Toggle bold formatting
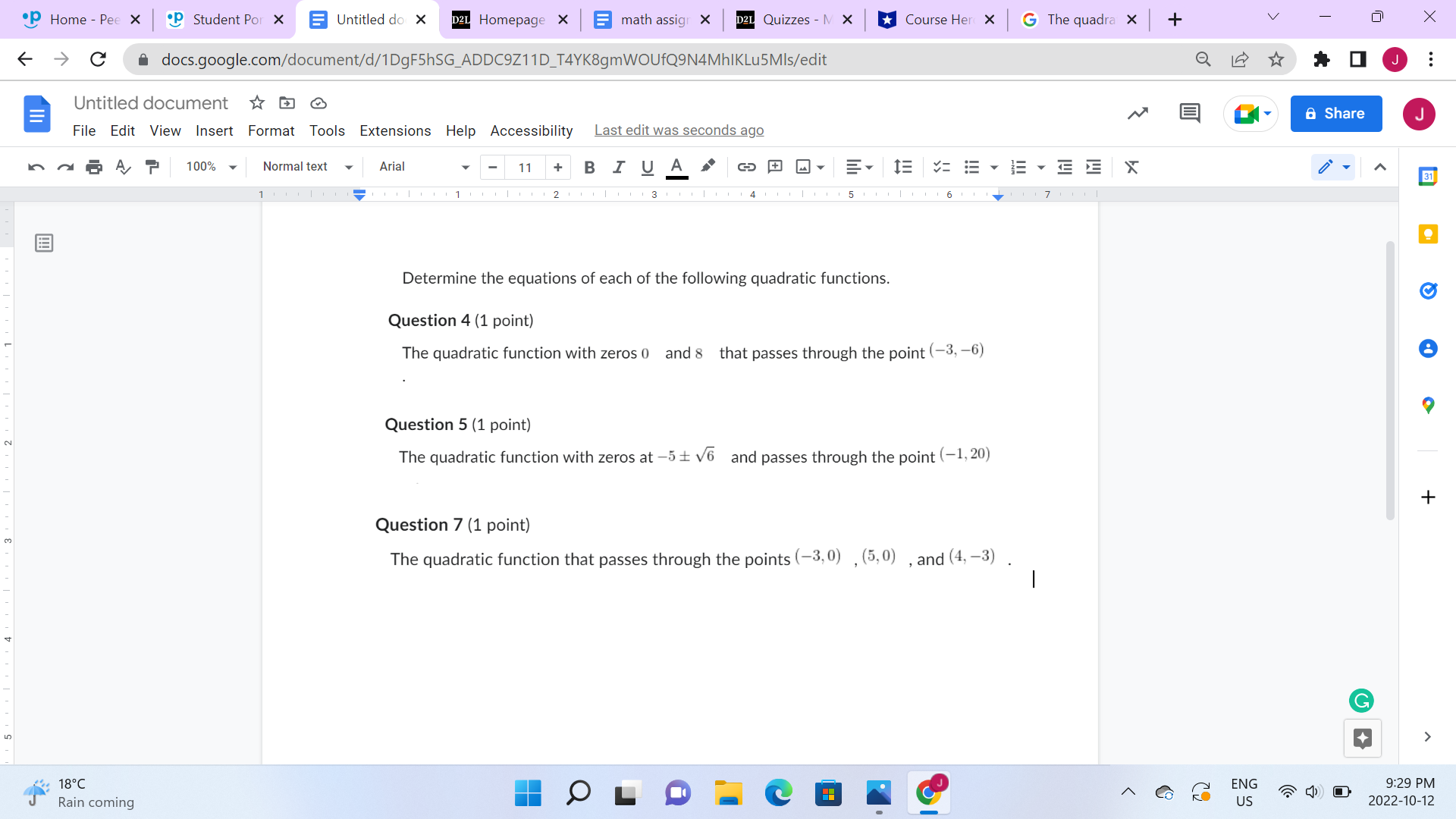Screen dimensions: 1456x819 (x=589, y=167)
